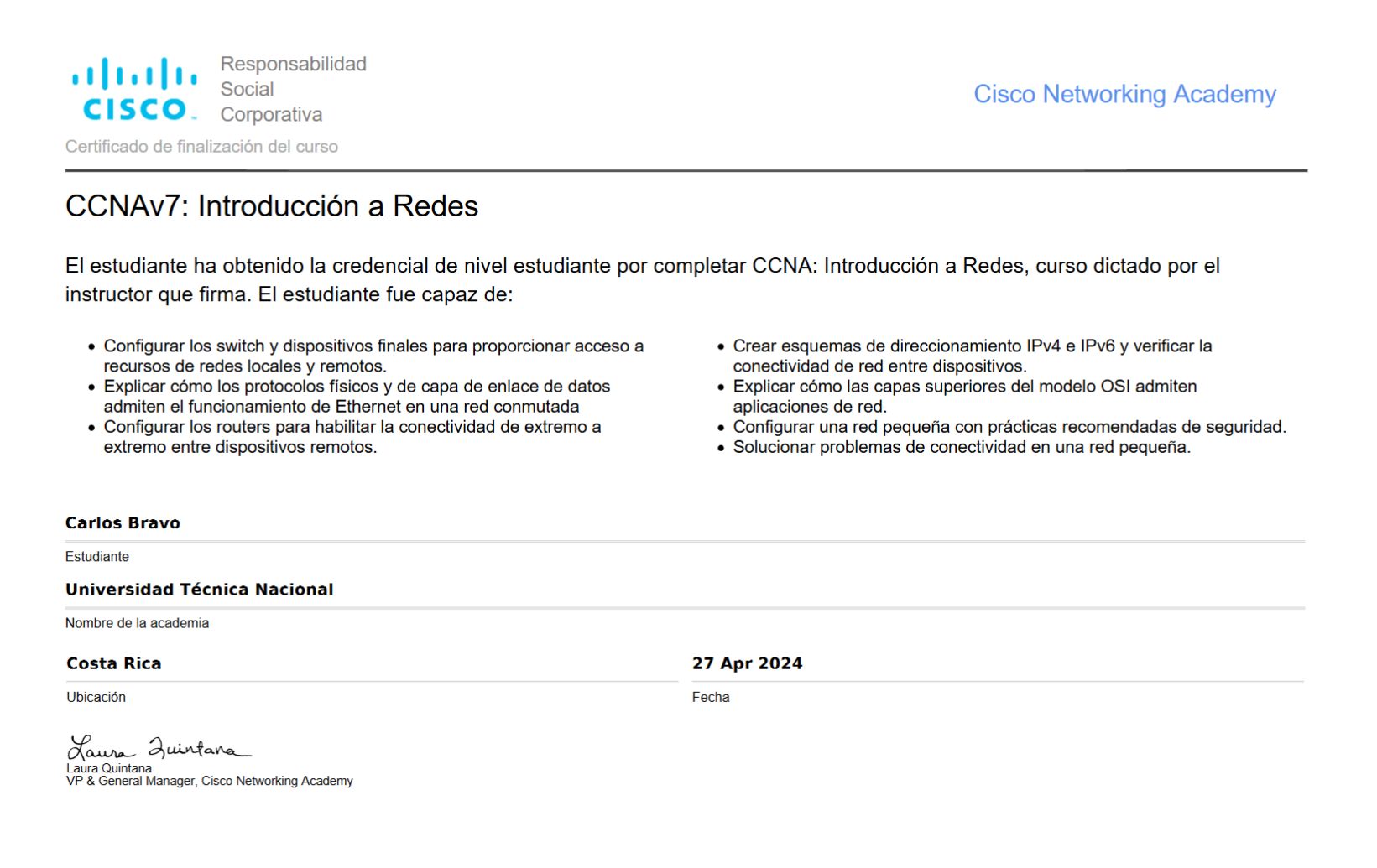Click 'Certificado de finalización del curso' subtitle
This screenshot has width=1377, height=868.
point(201,147)
